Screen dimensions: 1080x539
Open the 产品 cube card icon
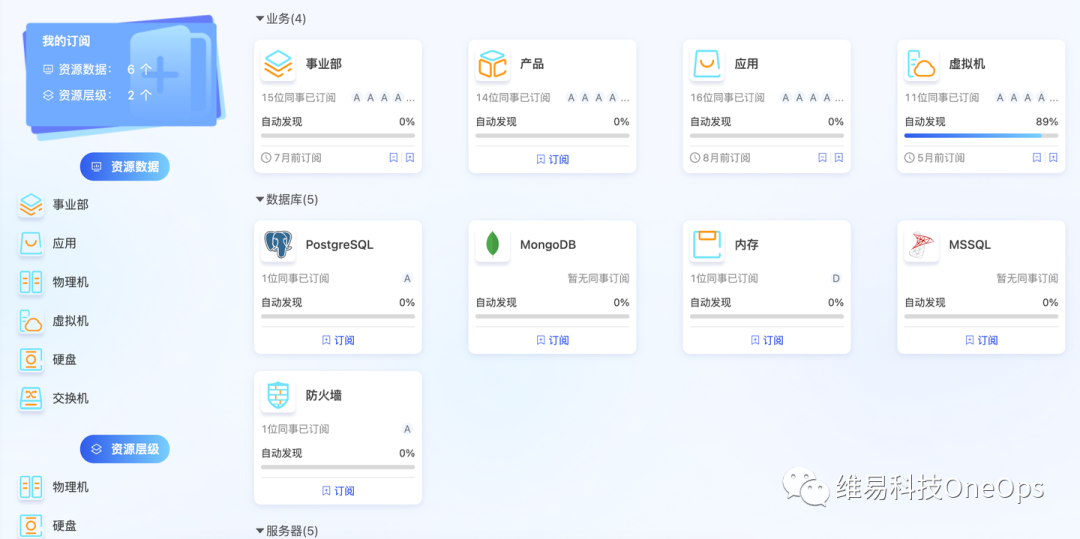(x=492, y=64)
